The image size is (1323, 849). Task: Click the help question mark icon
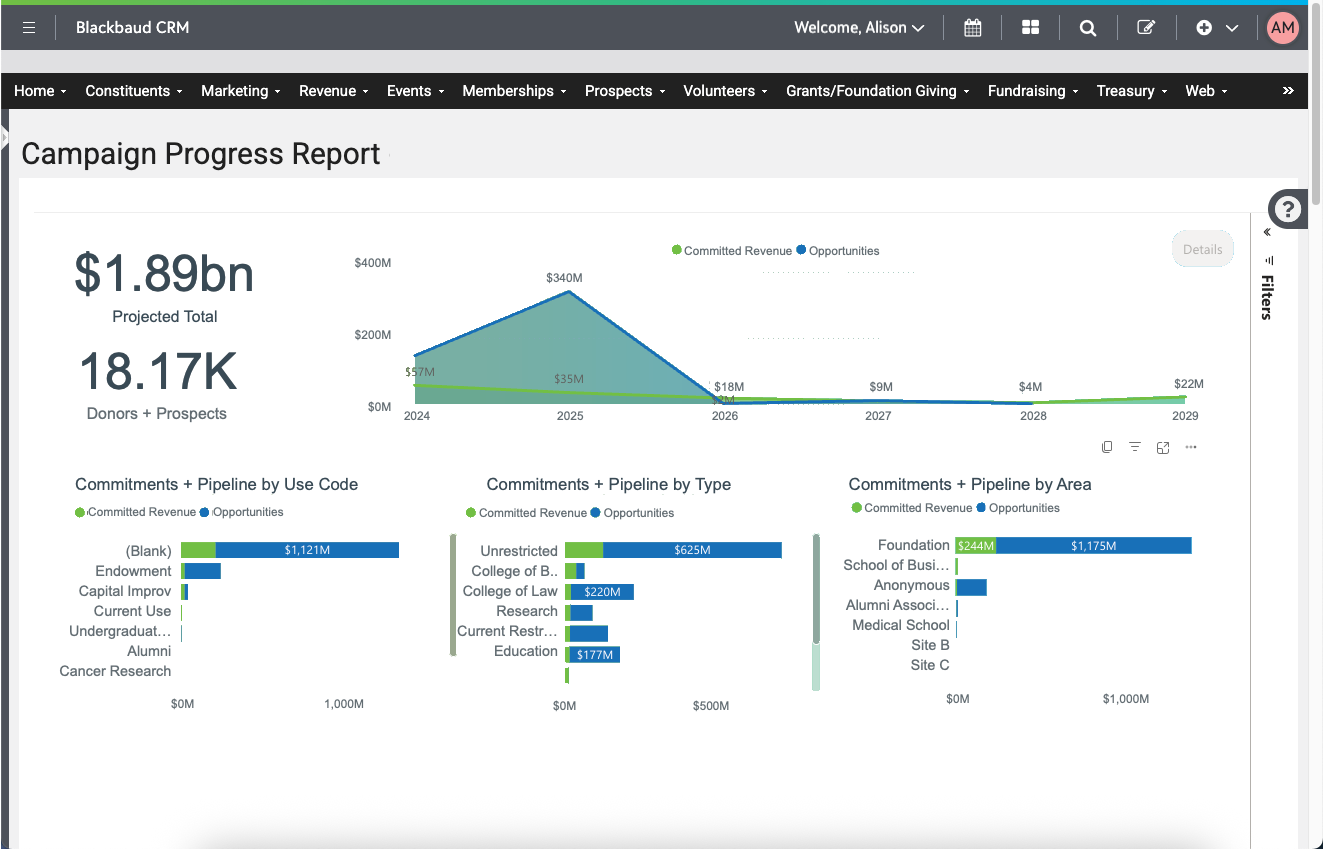[1288, 209]
